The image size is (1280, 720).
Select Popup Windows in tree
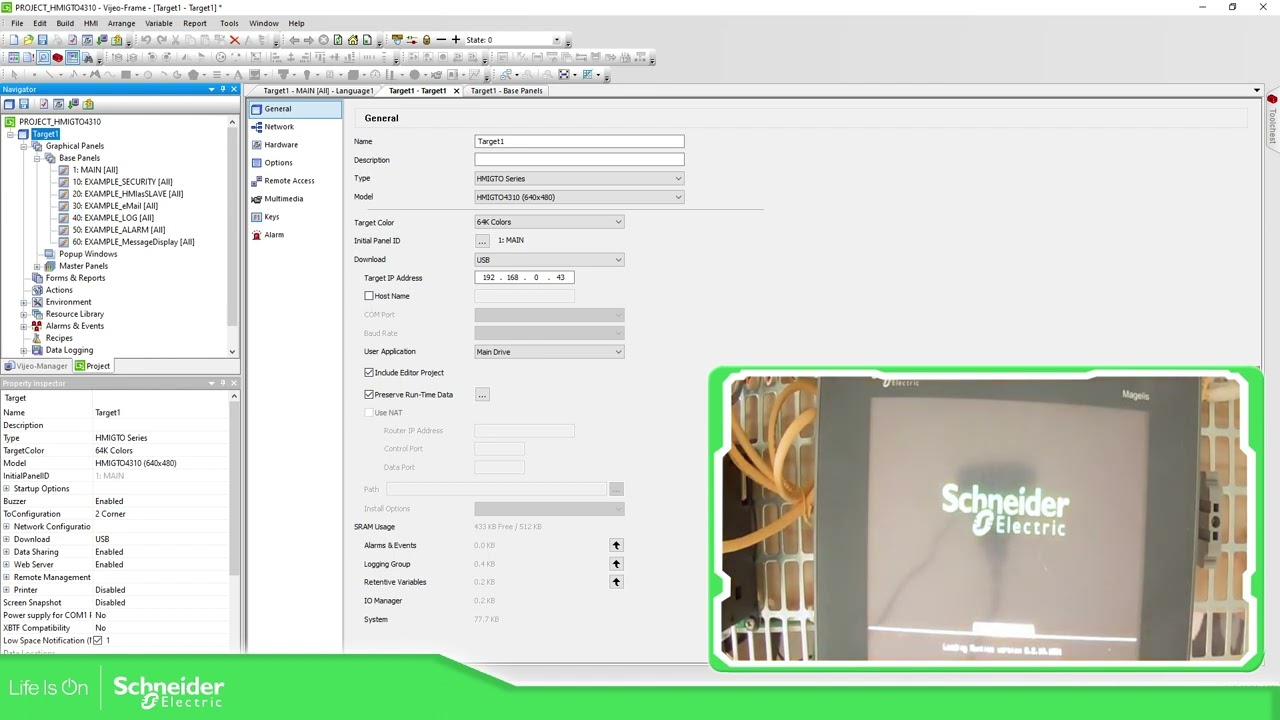click(88, 254)
